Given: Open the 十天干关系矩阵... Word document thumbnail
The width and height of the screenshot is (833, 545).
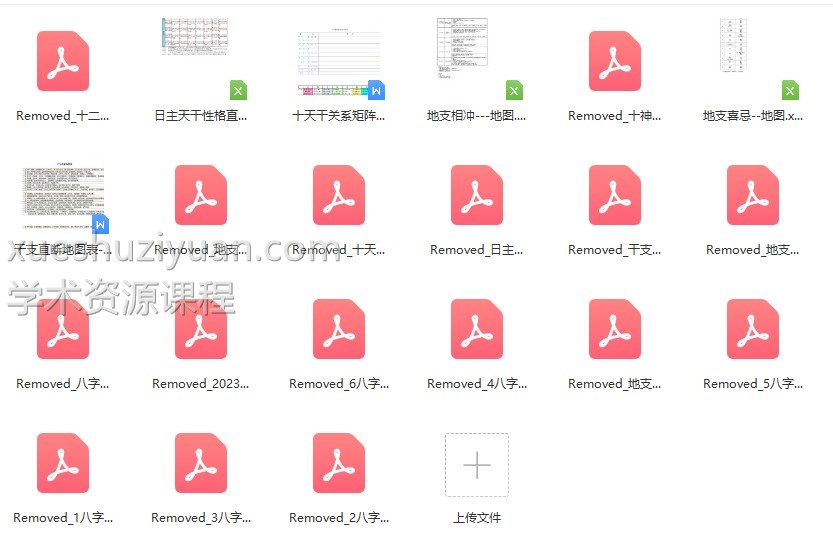Looking at the screenshot, I should (x=339, y=61).
